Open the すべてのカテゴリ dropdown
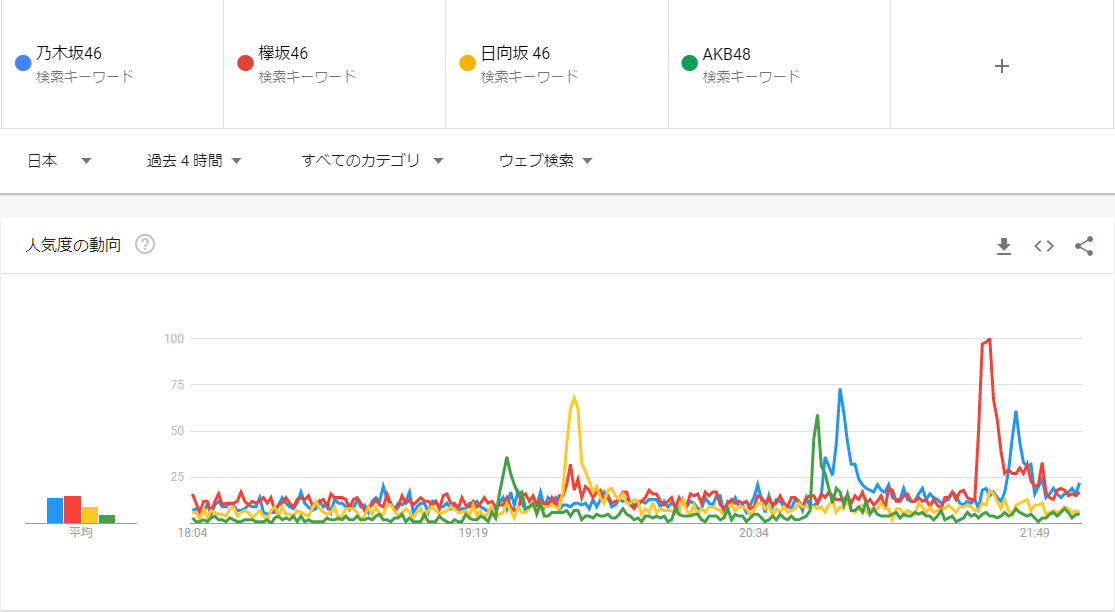This screenshot has width=1115, height=612. [372, 161]
